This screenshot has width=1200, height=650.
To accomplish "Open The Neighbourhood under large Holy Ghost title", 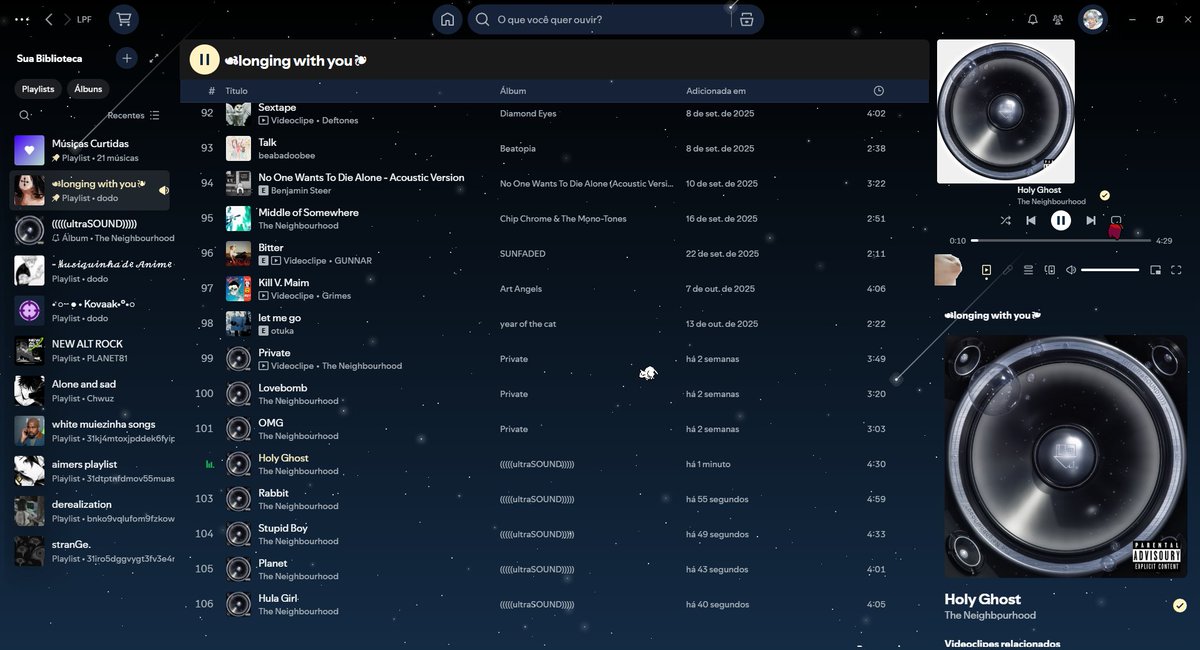I will coord(990,615).
